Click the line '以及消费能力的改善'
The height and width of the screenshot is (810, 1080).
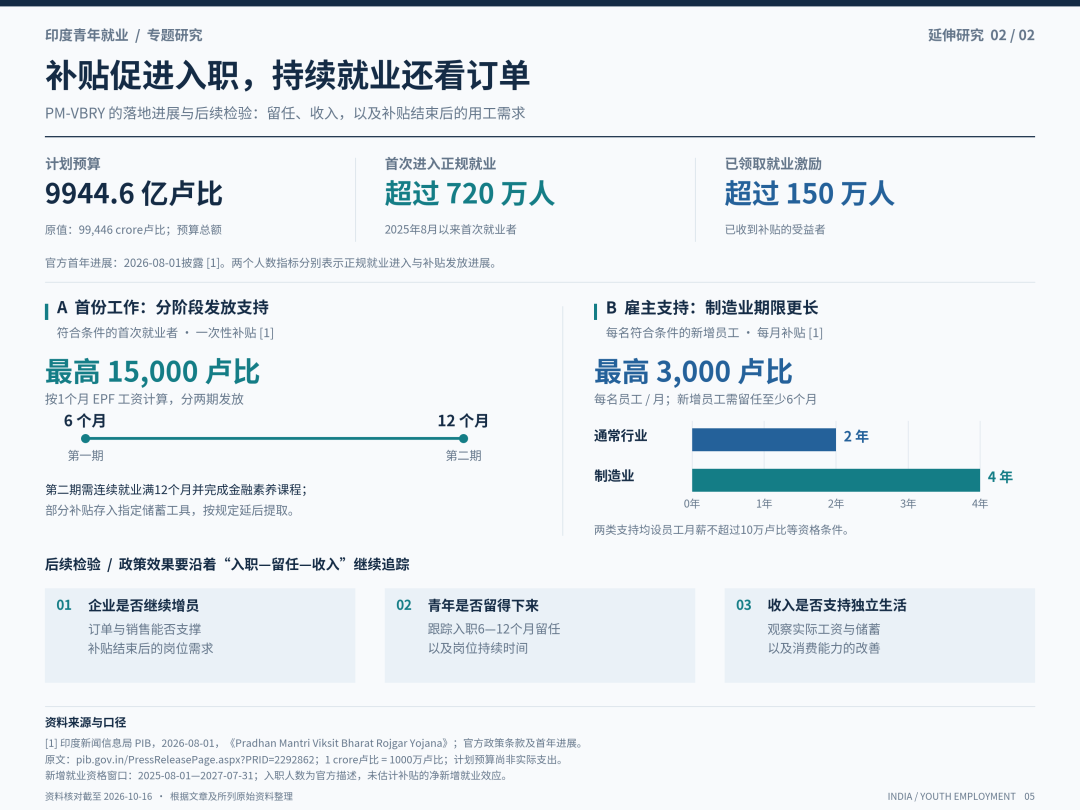[x=824, y=649]
